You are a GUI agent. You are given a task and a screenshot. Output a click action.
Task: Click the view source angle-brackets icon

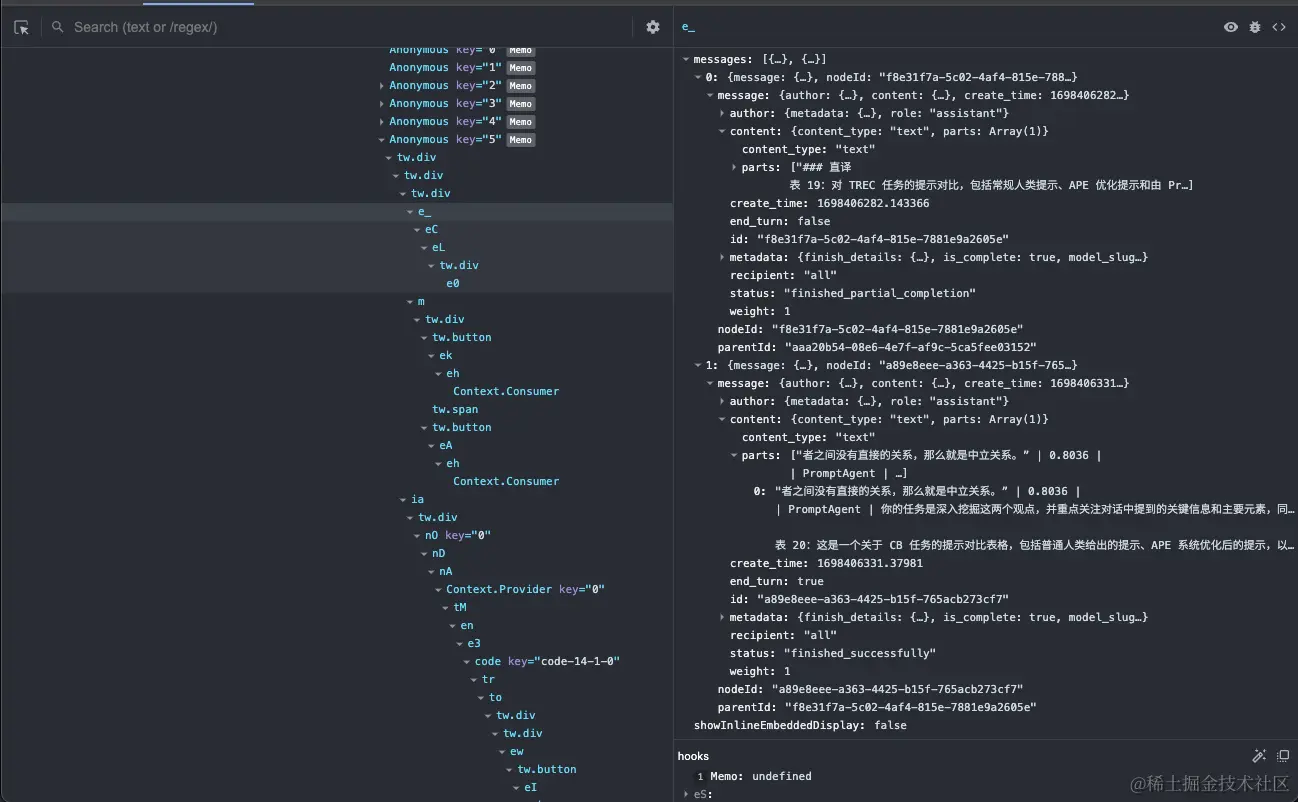point(1279,27)
